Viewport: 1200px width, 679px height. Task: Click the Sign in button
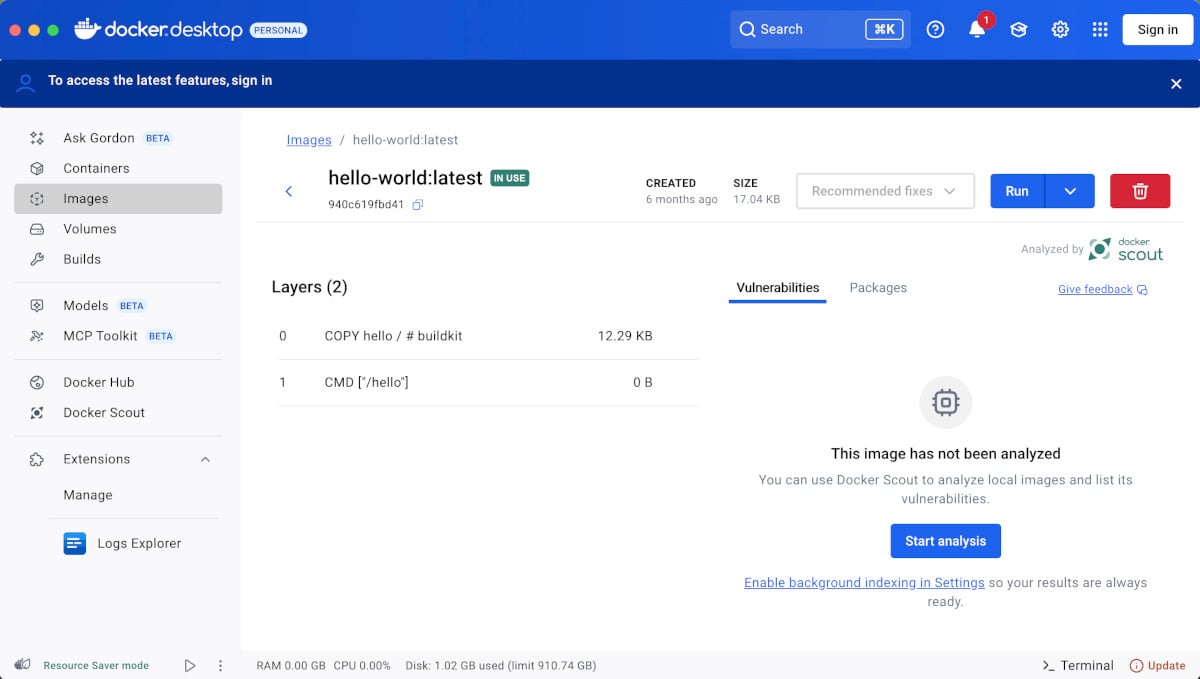(1158, 30)
